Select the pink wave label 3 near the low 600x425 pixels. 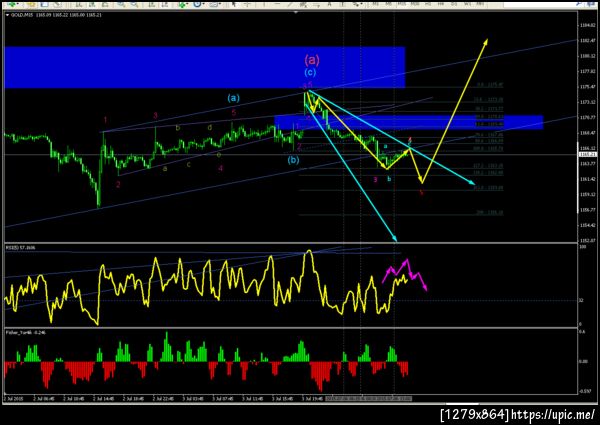pos(375,179)
